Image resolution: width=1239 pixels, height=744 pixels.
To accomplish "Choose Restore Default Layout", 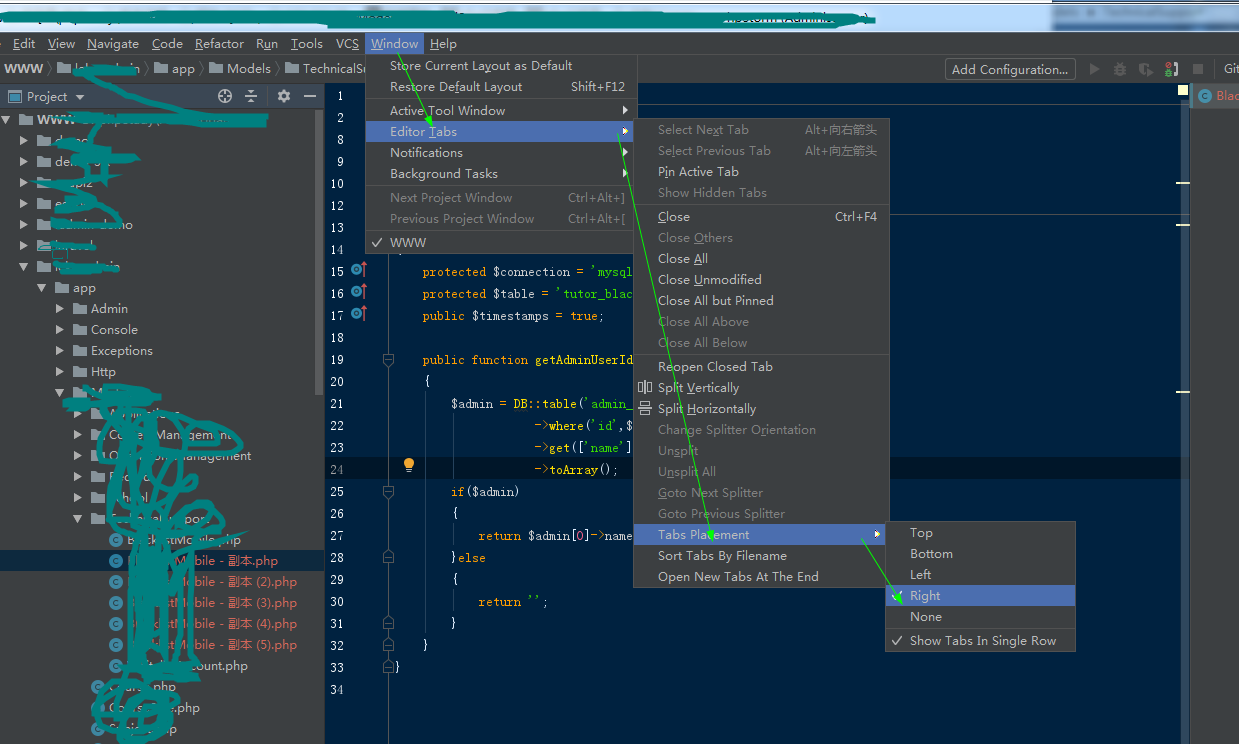I will pyautogui.click(x=500, y=87).
